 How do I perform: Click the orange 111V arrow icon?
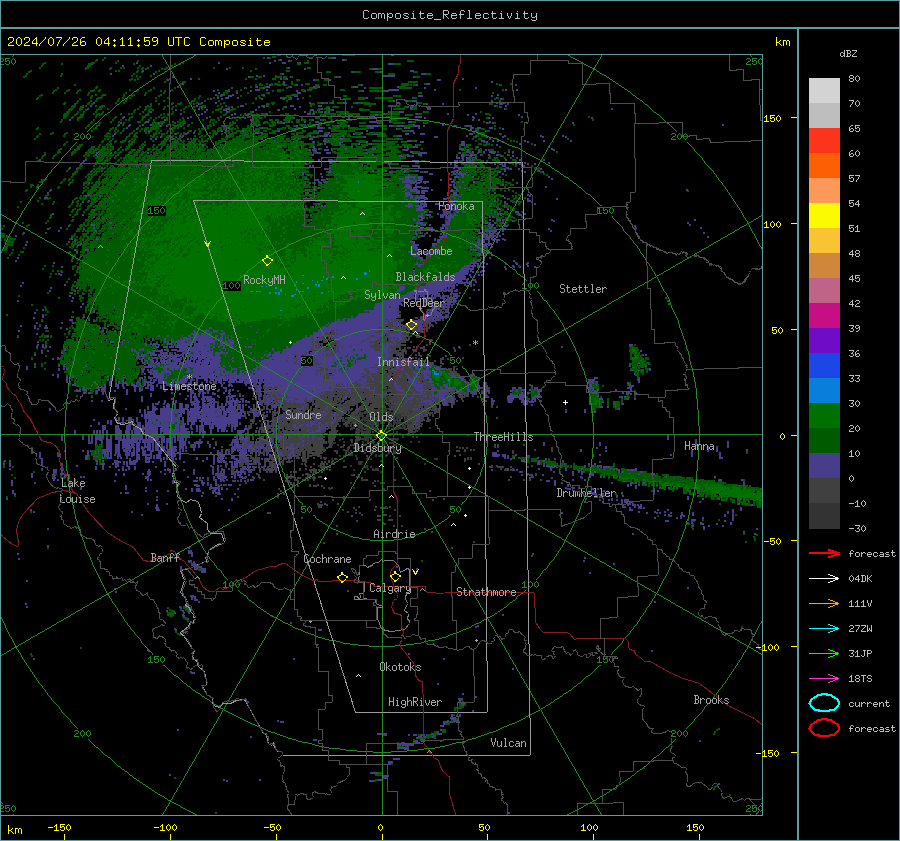pyautogui.click(x=824, y=603)
